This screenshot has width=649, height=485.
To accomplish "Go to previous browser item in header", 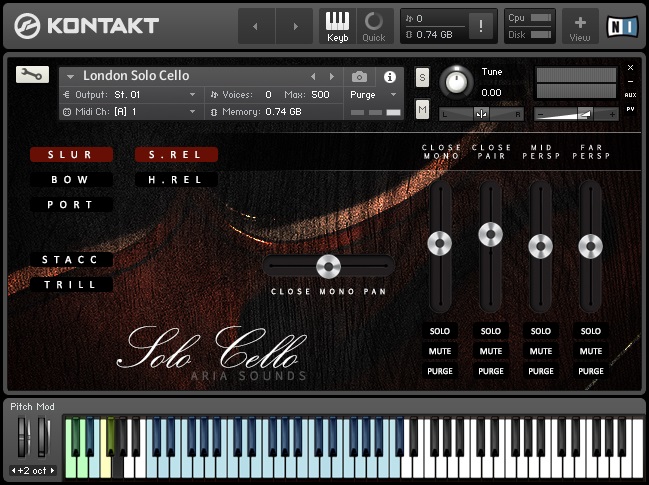I will 256,26.
